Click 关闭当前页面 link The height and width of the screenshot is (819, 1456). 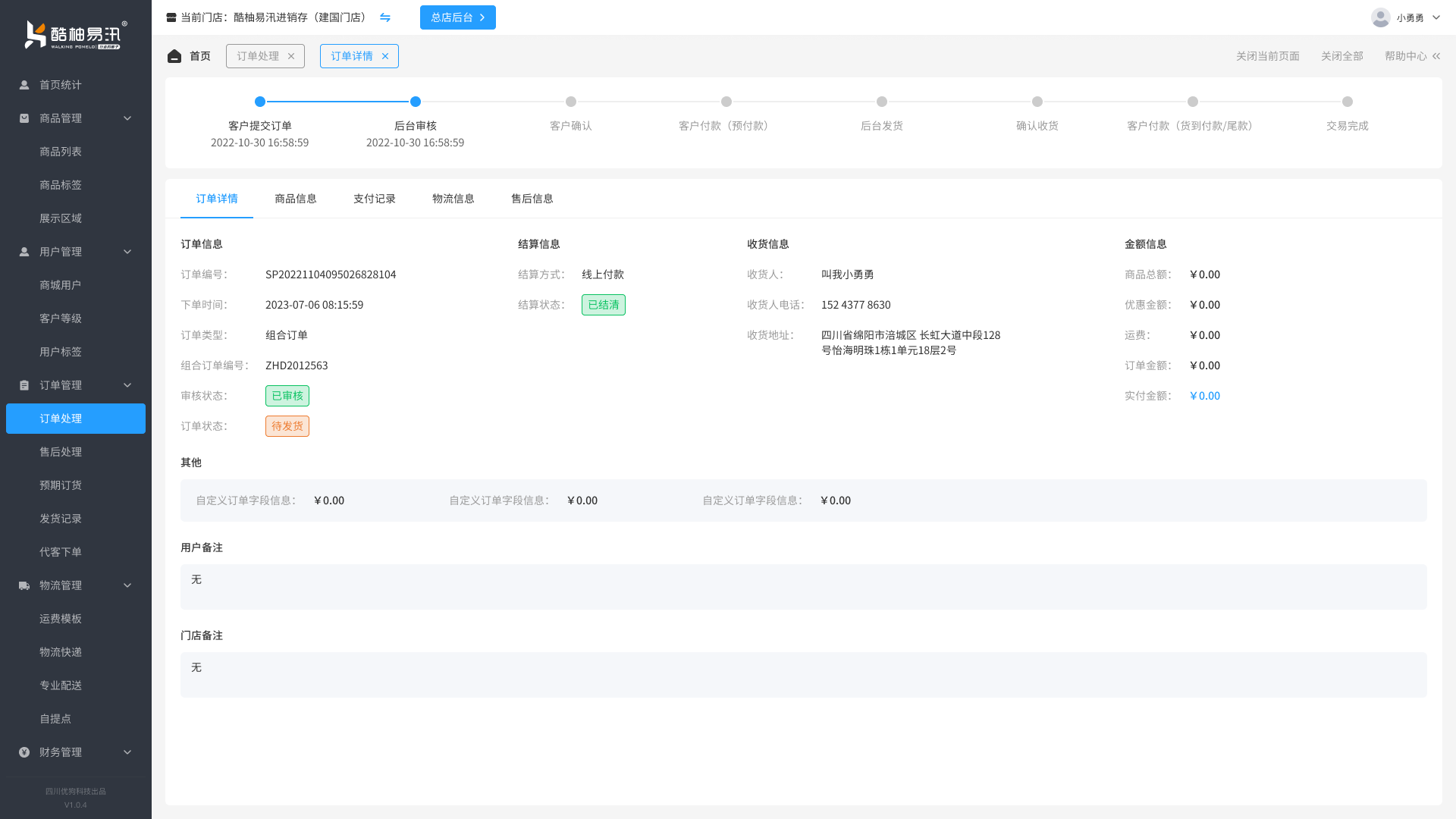click(x=1268, y=56)
